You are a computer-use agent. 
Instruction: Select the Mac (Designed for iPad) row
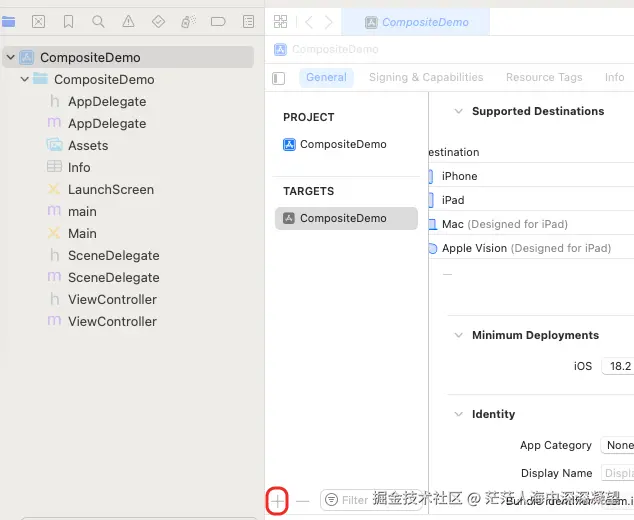pos(531,224)
